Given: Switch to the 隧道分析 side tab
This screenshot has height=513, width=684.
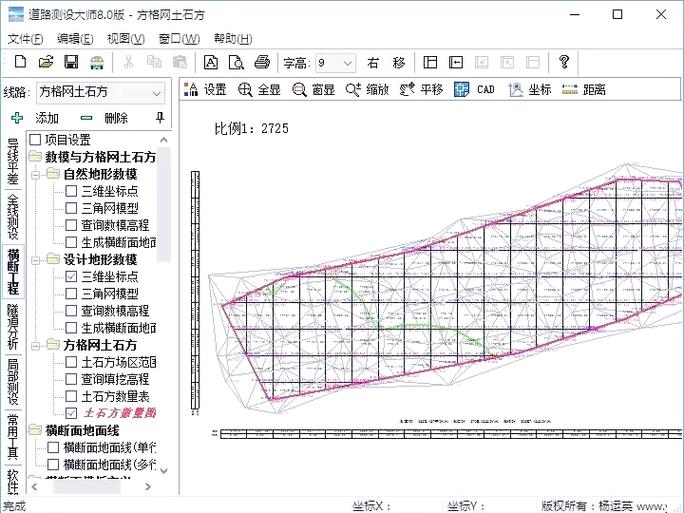Looking at the screenshot, I should (13, 327).
